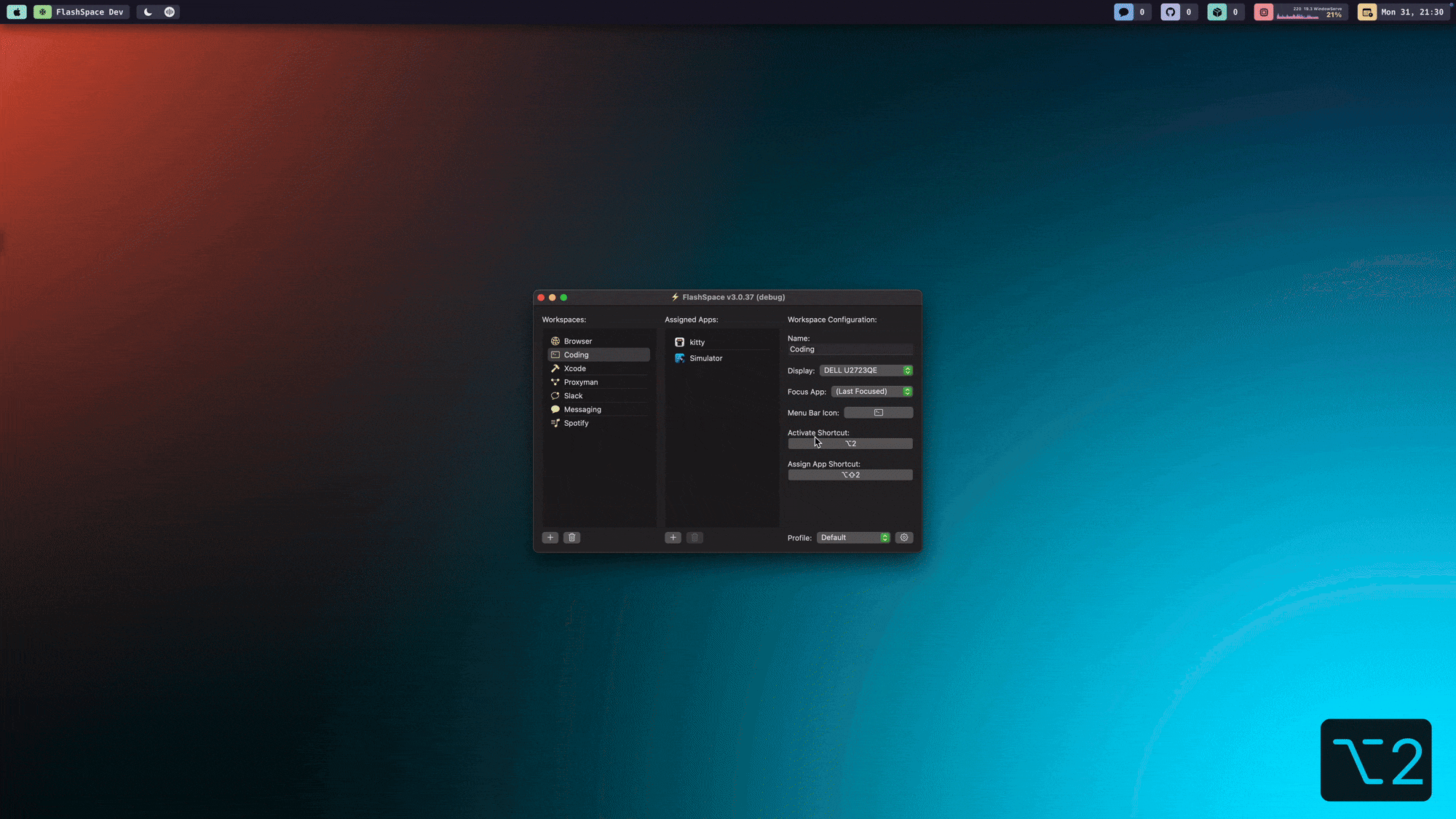
Task: Click the Menu Bar Icon picker
Action: tap(878, 413)
